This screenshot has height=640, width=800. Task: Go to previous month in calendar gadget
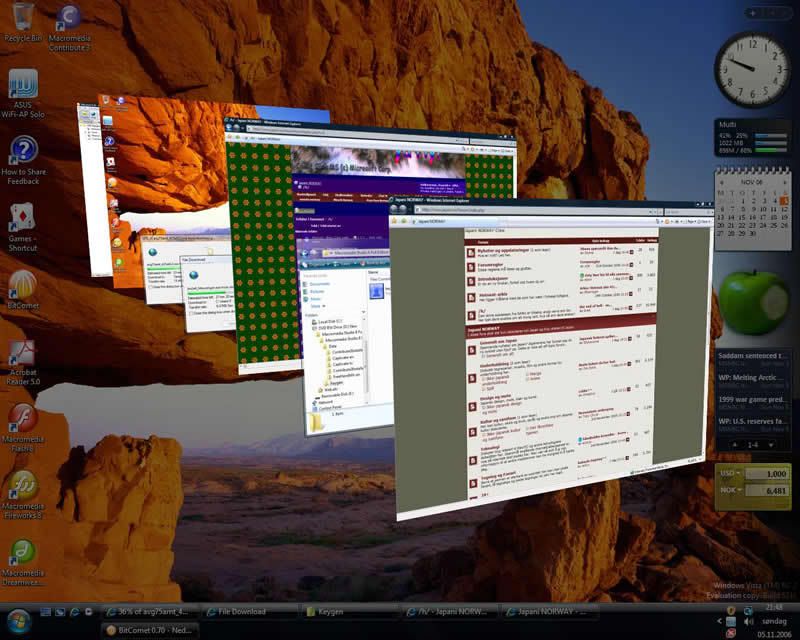tap(721, 182)
